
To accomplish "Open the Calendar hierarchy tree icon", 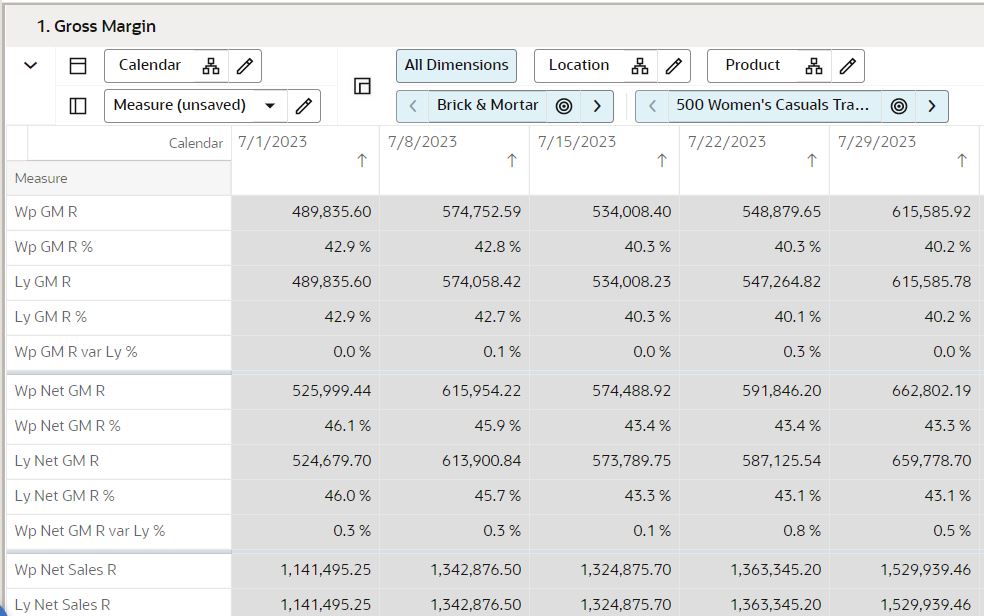I will coord(210,65).
